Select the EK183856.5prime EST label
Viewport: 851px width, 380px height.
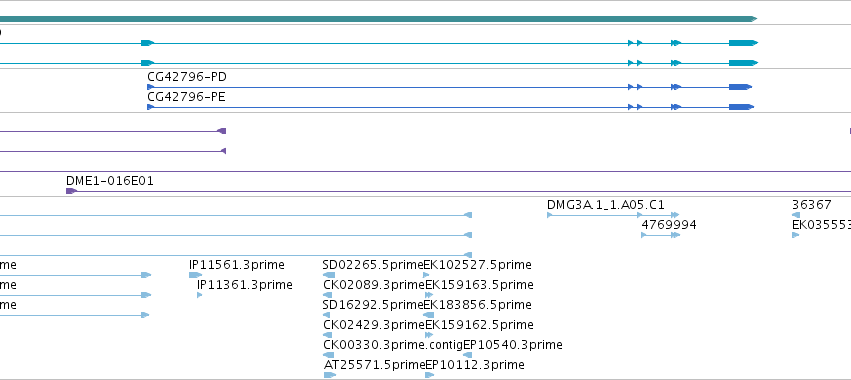pos(478,305)
